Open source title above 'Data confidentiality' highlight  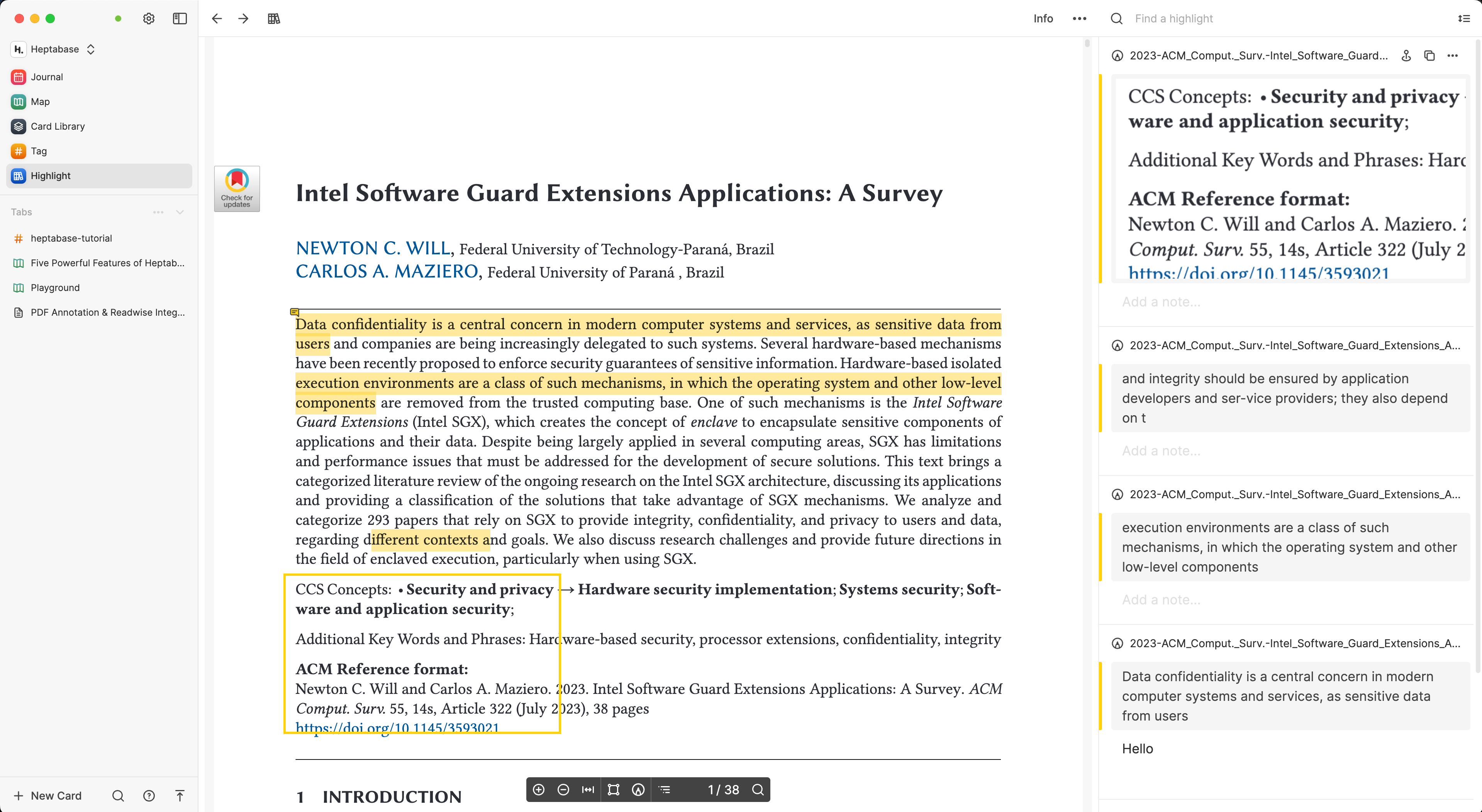tap(1294, 643)
